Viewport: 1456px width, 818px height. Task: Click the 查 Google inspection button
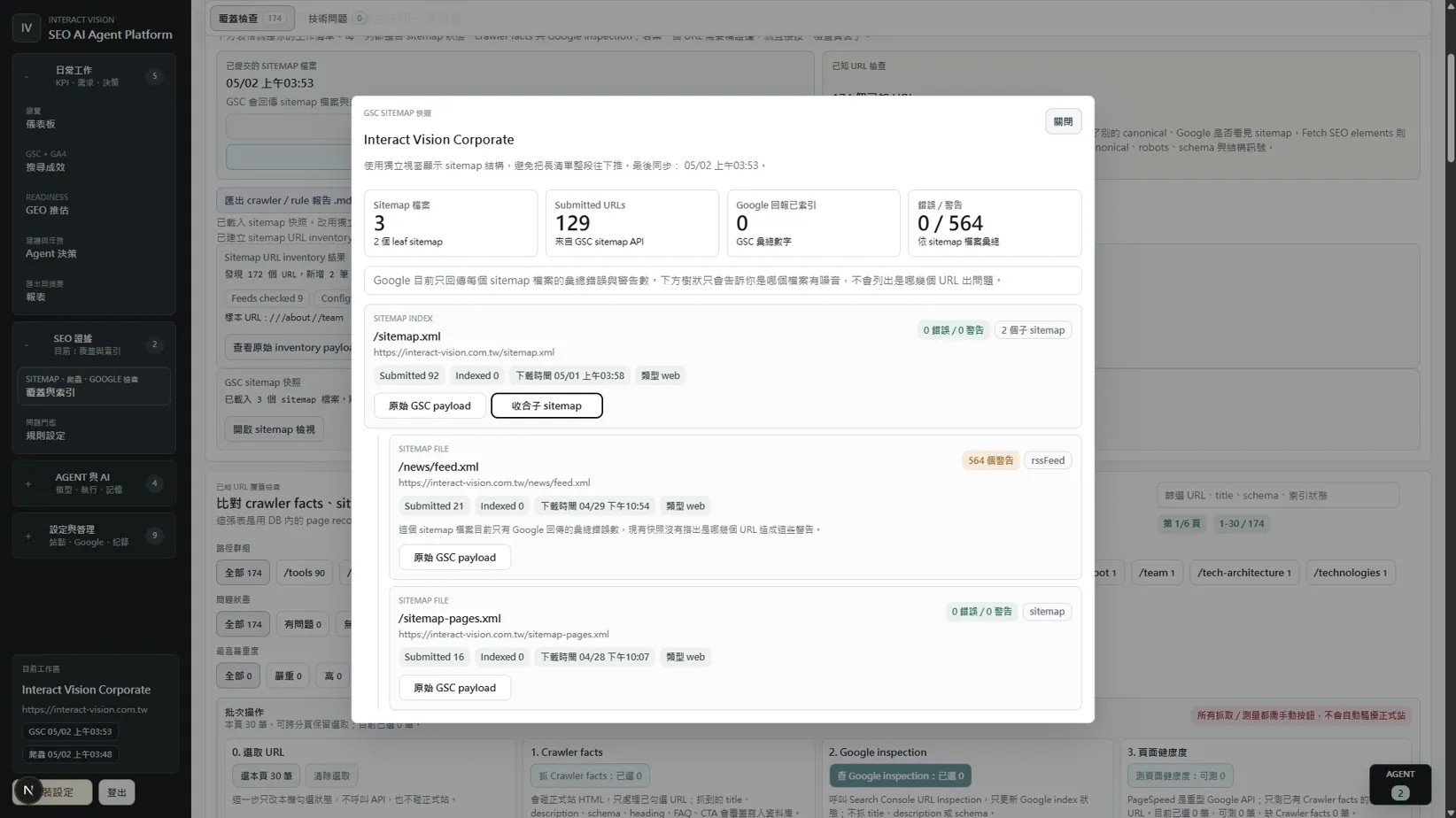point(900,776)
